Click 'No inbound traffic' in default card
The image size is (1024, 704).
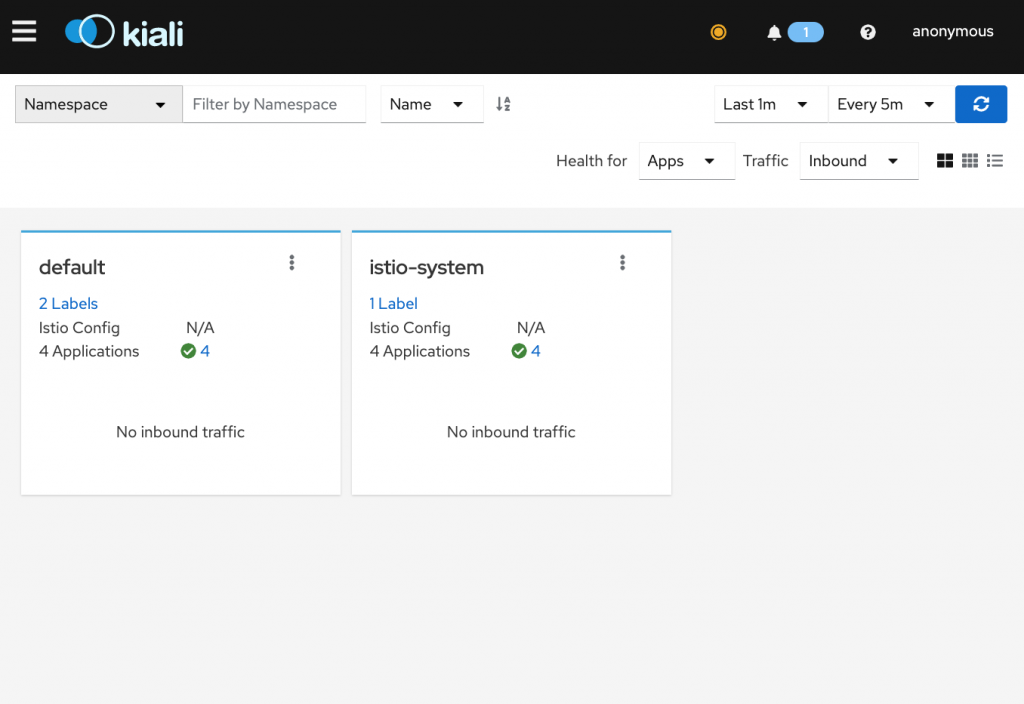(180, 432)
